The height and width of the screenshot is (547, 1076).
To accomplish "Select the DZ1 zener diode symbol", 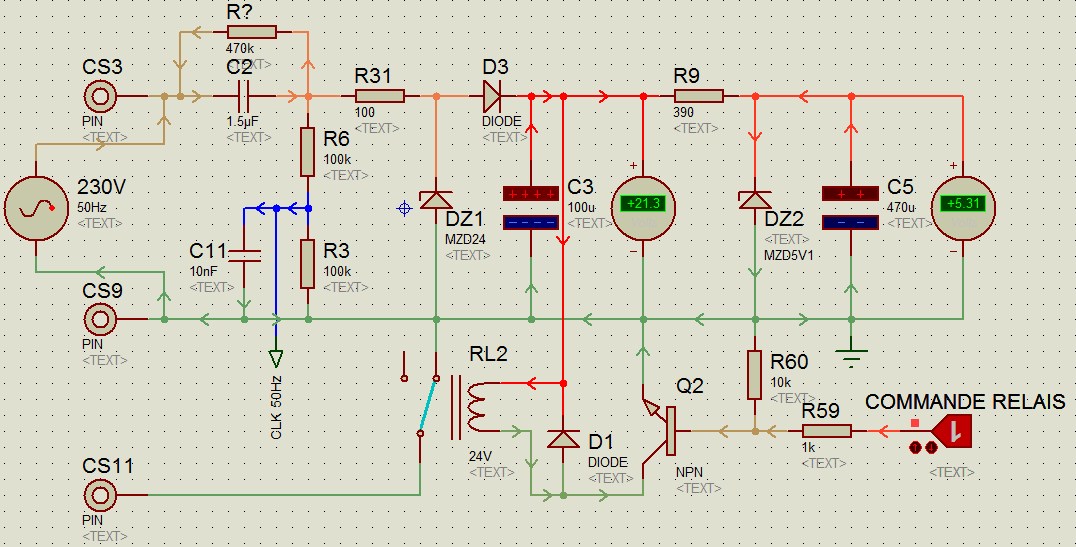I will pyautogui.click(x=436, y=200).
